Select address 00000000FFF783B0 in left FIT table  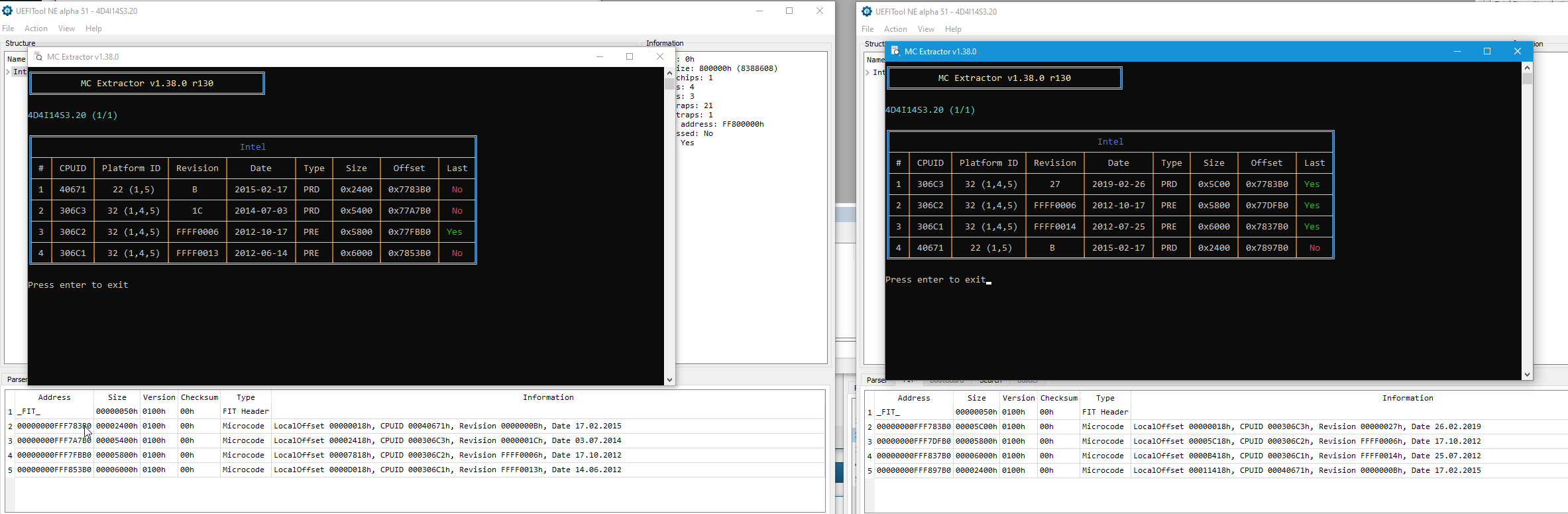click(x=54, y=426)
